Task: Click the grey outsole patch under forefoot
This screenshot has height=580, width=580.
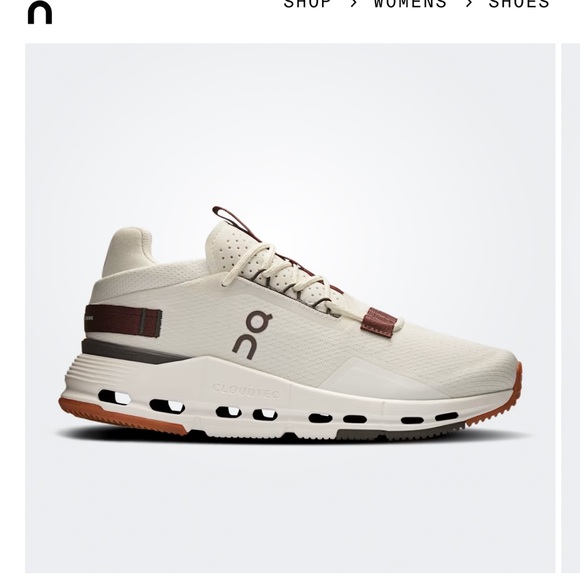Action: 399,431
